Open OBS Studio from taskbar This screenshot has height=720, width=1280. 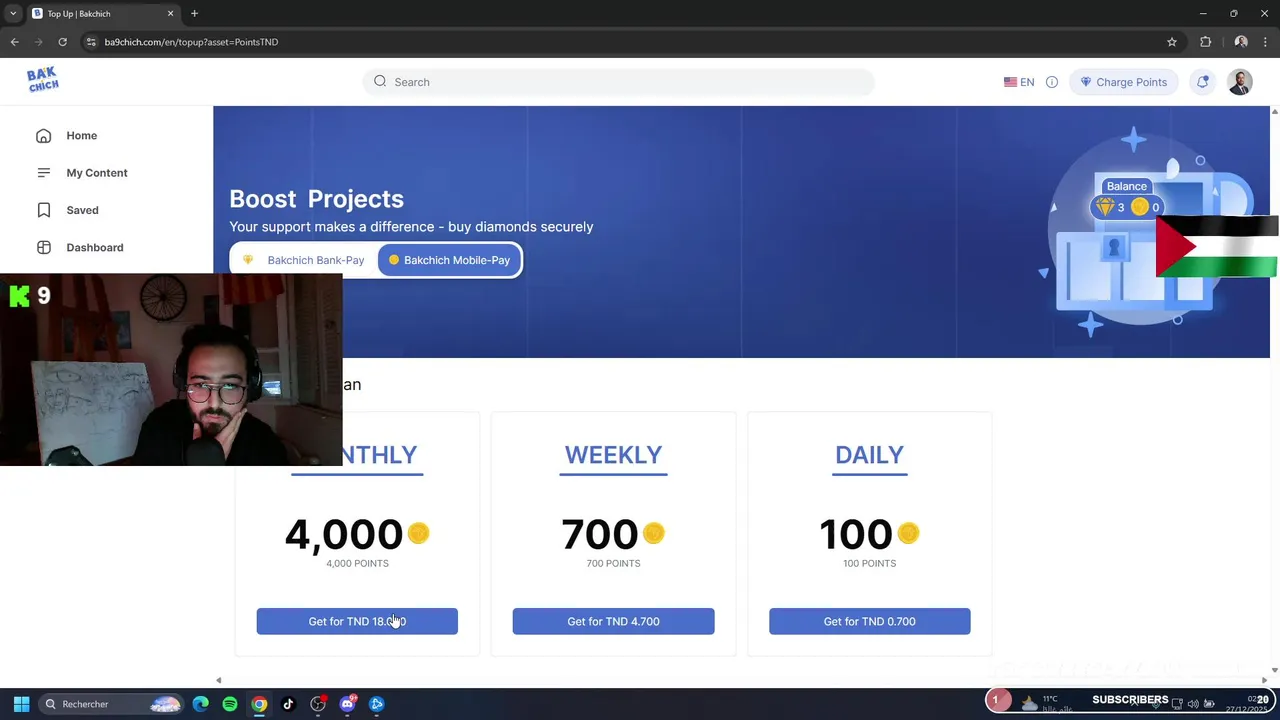tap(318, 704)
